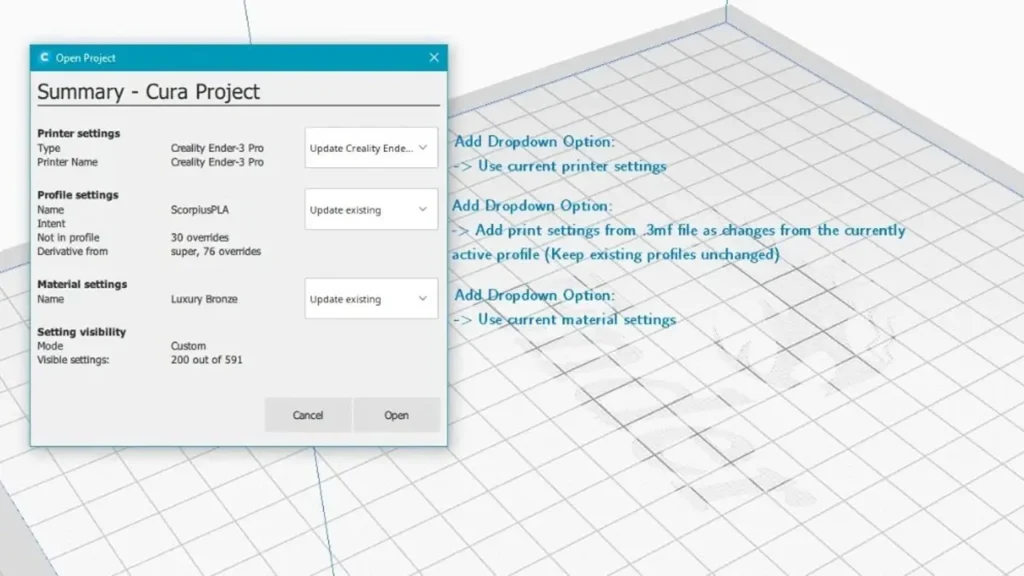Close the Open Project dialog
The width and height of the screenshot is (1024, 576).
point(434,57)
